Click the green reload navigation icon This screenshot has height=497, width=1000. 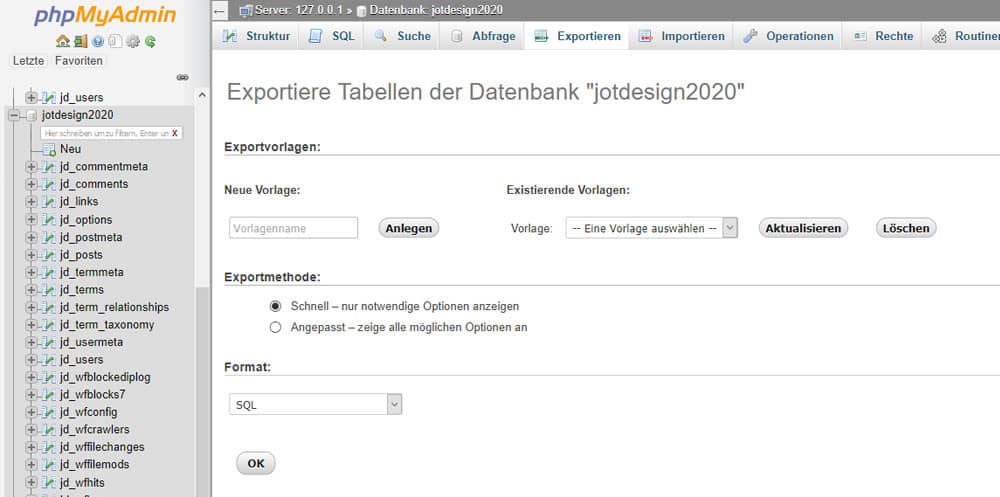pos(150,41)
